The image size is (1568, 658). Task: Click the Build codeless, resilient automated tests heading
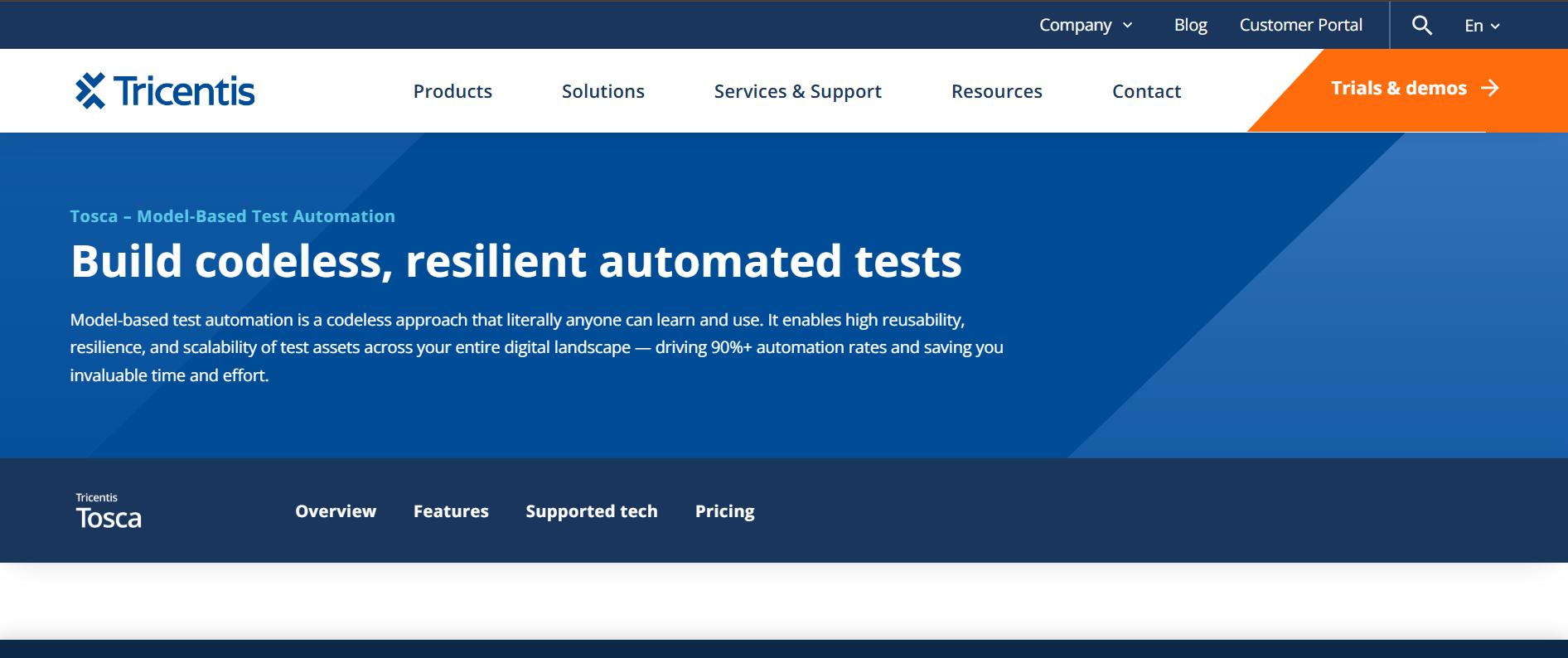point(515,262)
